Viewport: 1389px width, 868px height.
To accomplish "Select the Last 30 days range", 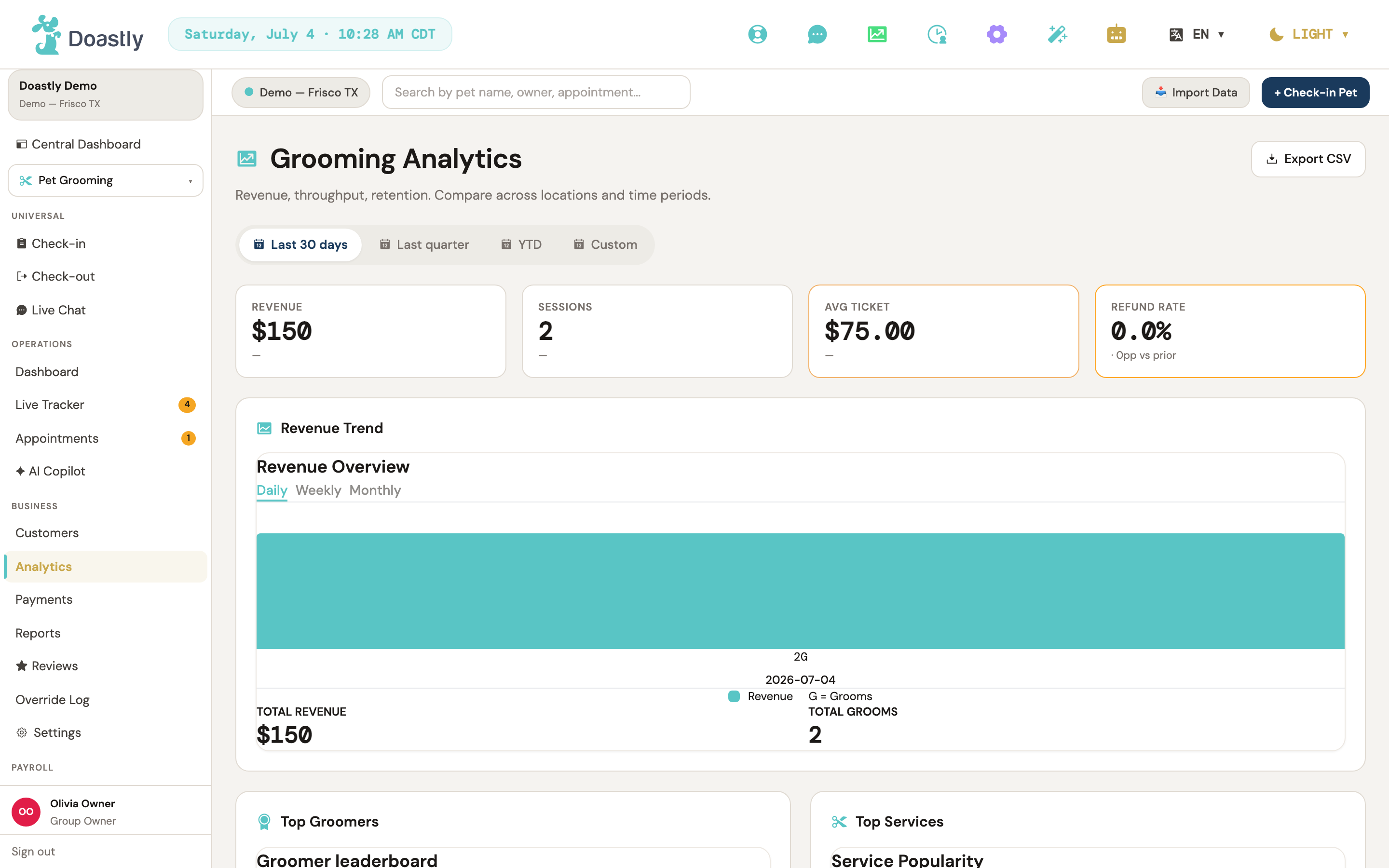I will 301,244.
